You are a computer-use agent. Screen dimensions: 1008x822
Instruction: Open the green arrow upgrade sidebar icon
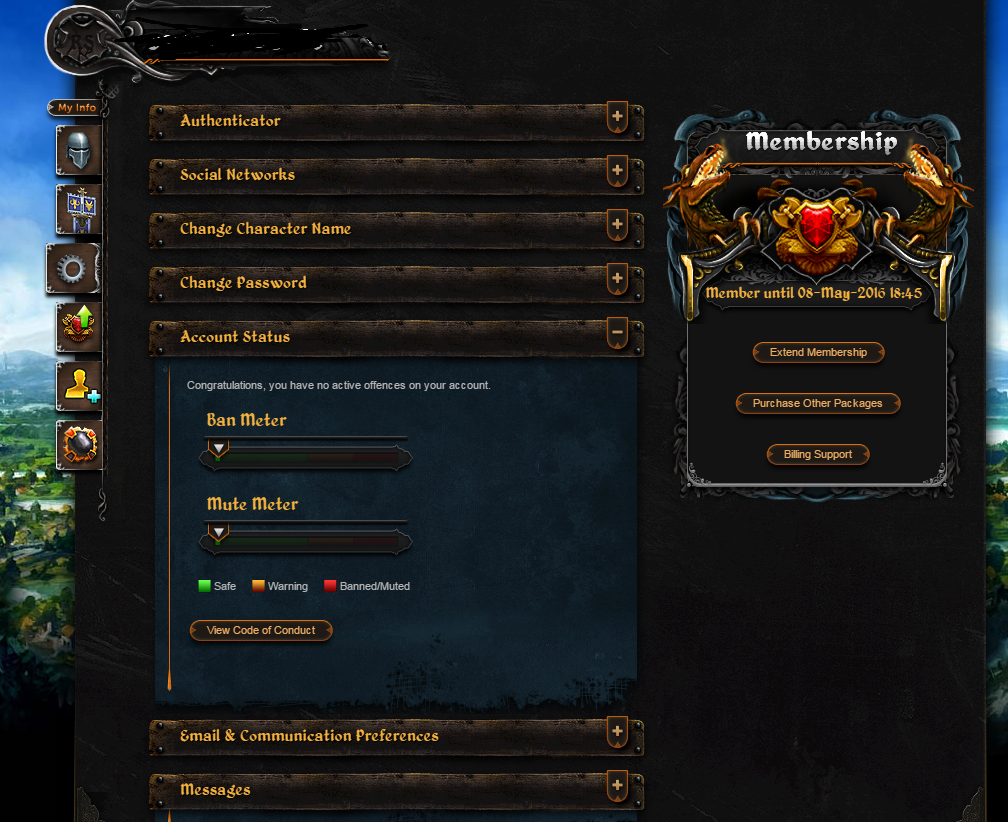(x=78, y=328)
